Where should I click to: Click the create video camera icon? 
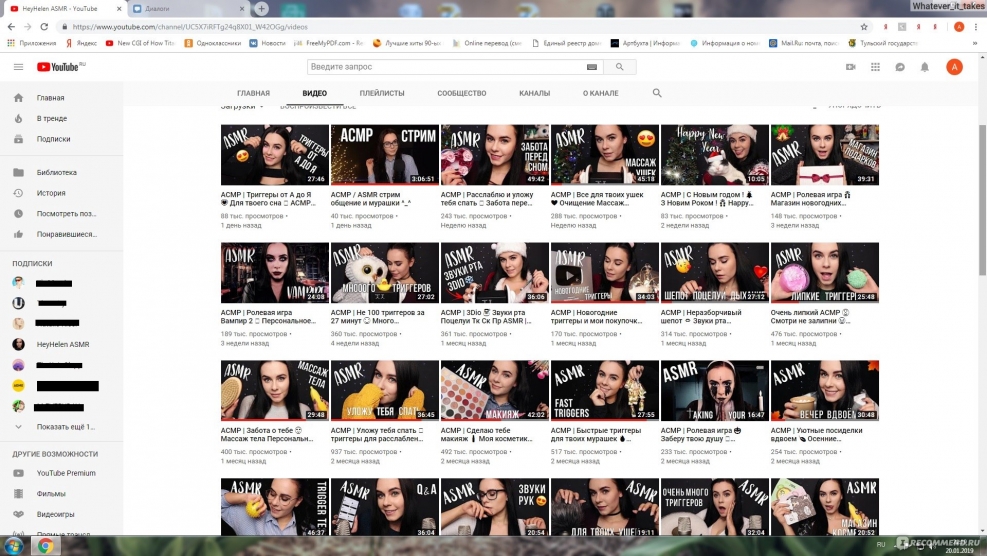click(851, 67)
